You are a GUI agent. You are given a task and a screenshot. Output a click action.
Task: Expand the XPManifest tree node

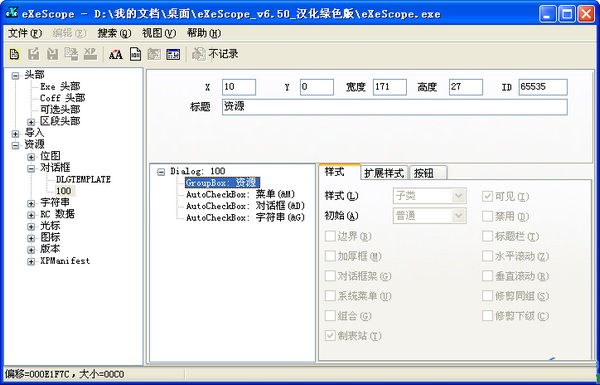point(31,261)
